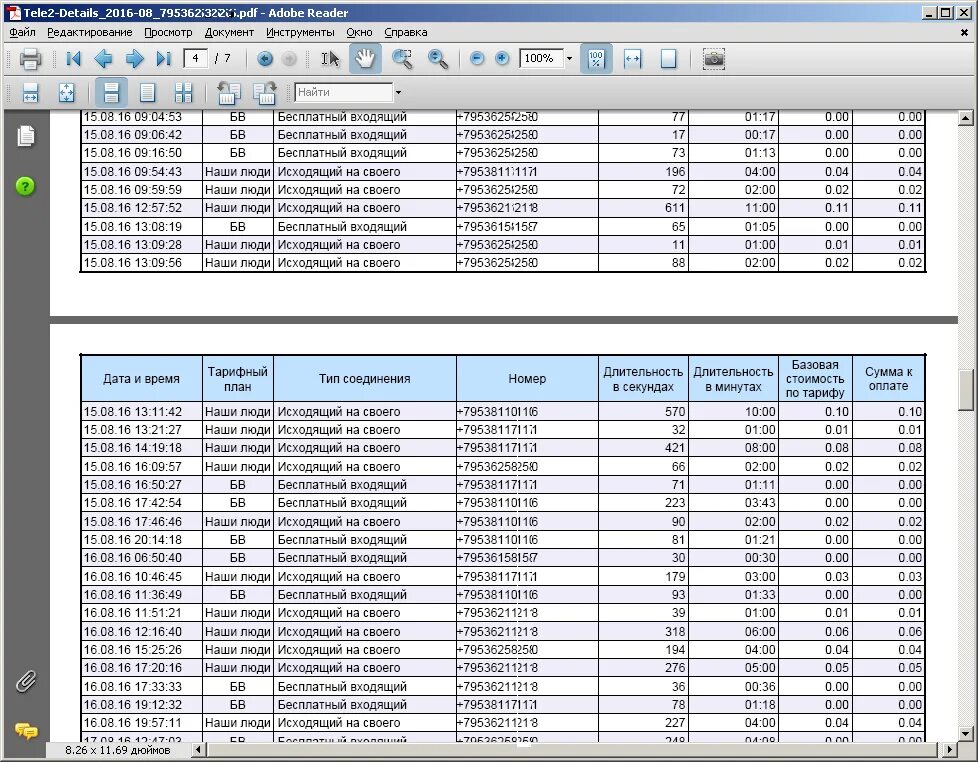Go to first page button
The width and height of the screenshot is (978, 762).
(73, 59)
